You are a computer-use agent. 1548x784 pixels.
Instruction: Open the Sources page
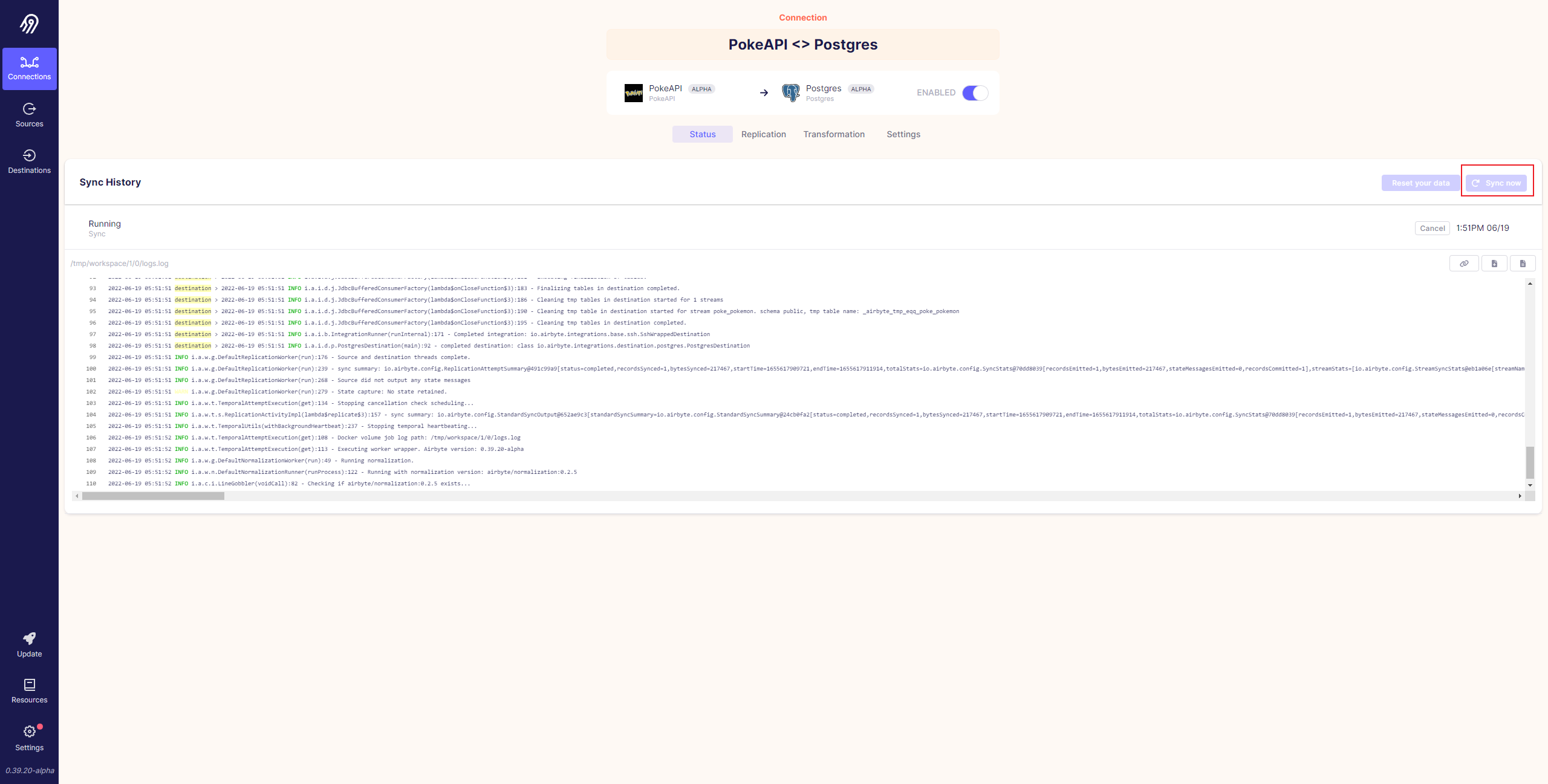29,115
